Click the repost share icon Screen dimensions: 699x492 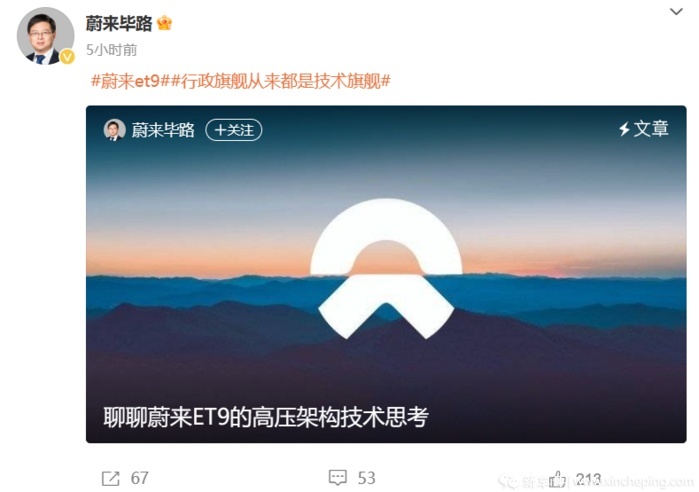(111, 478)
